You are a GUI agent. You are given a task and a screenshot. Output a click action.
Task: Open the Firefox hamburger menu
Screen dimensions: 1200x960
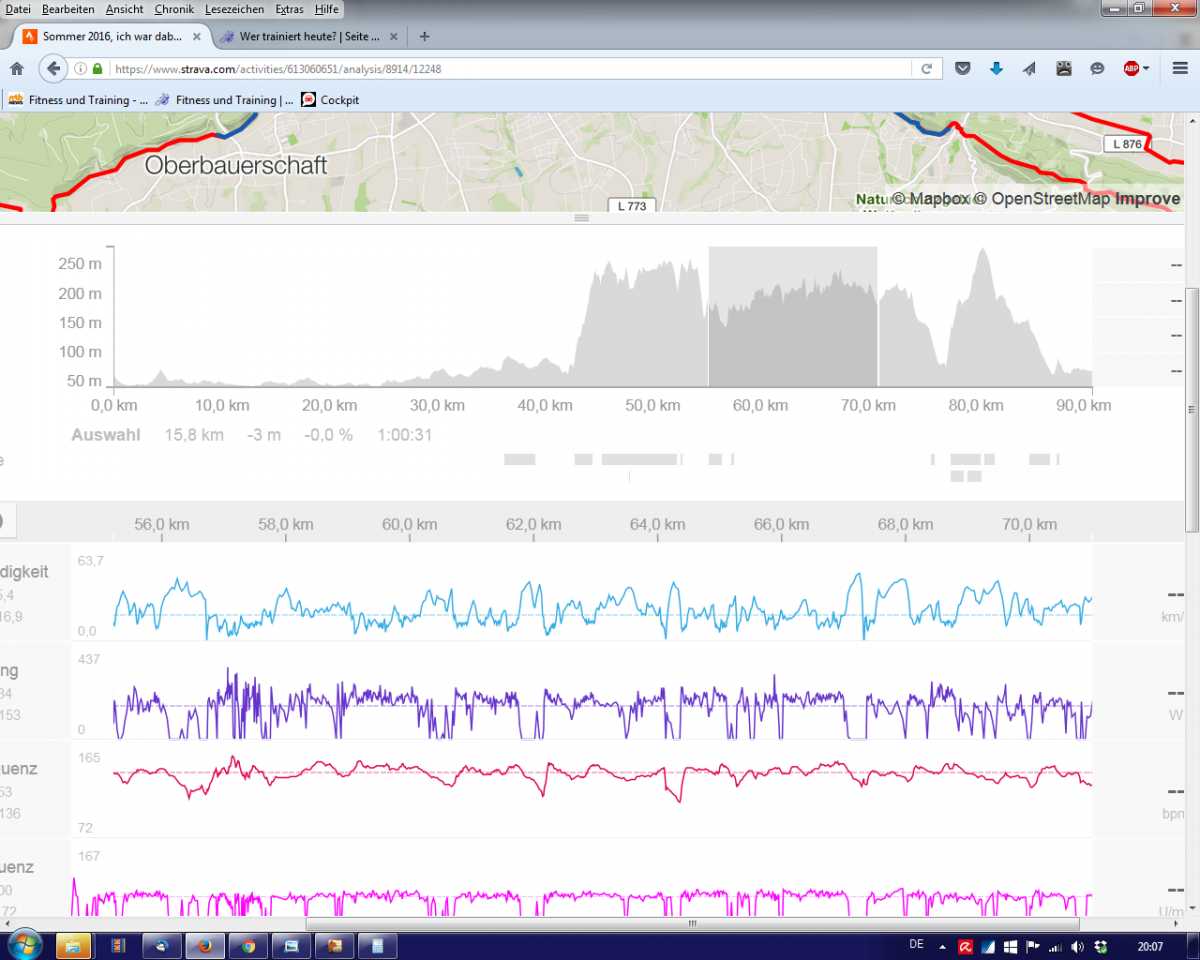point(1180,69)
